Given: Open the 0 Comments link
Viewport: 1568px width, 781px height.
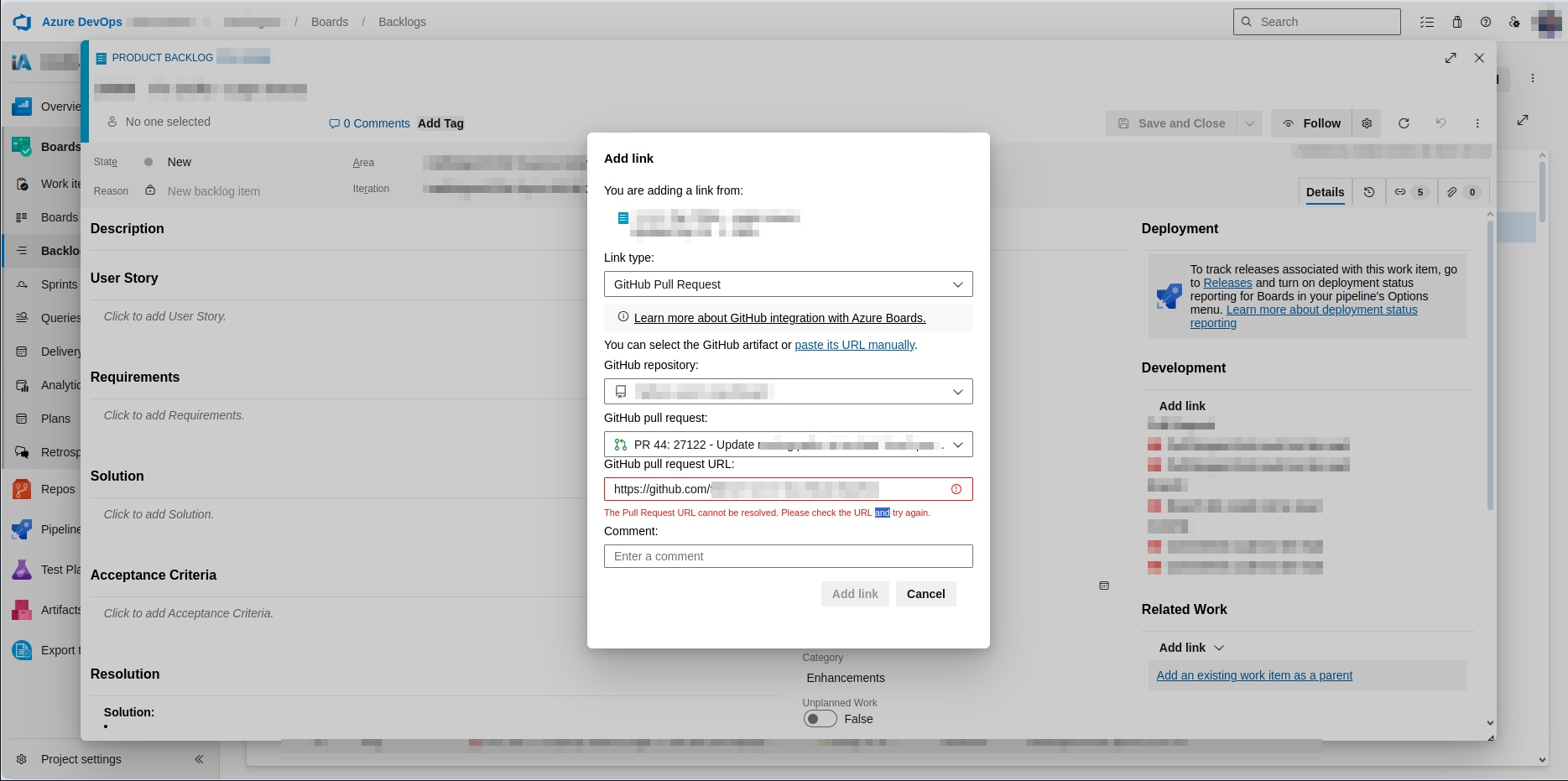Looking at the screenshot, I should click(370, 123).
